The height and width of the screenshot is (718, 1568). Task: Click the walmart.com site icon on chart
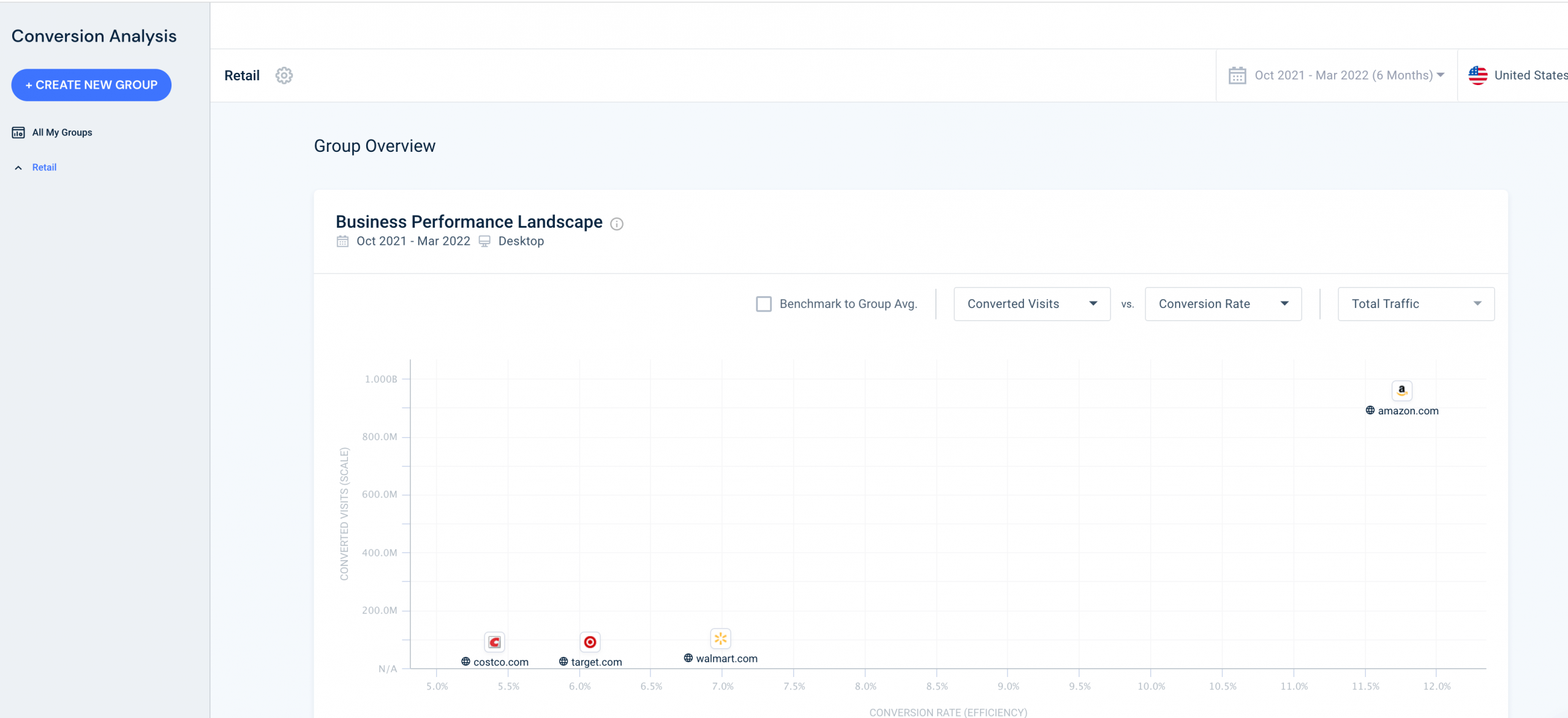tap(720, 638)
